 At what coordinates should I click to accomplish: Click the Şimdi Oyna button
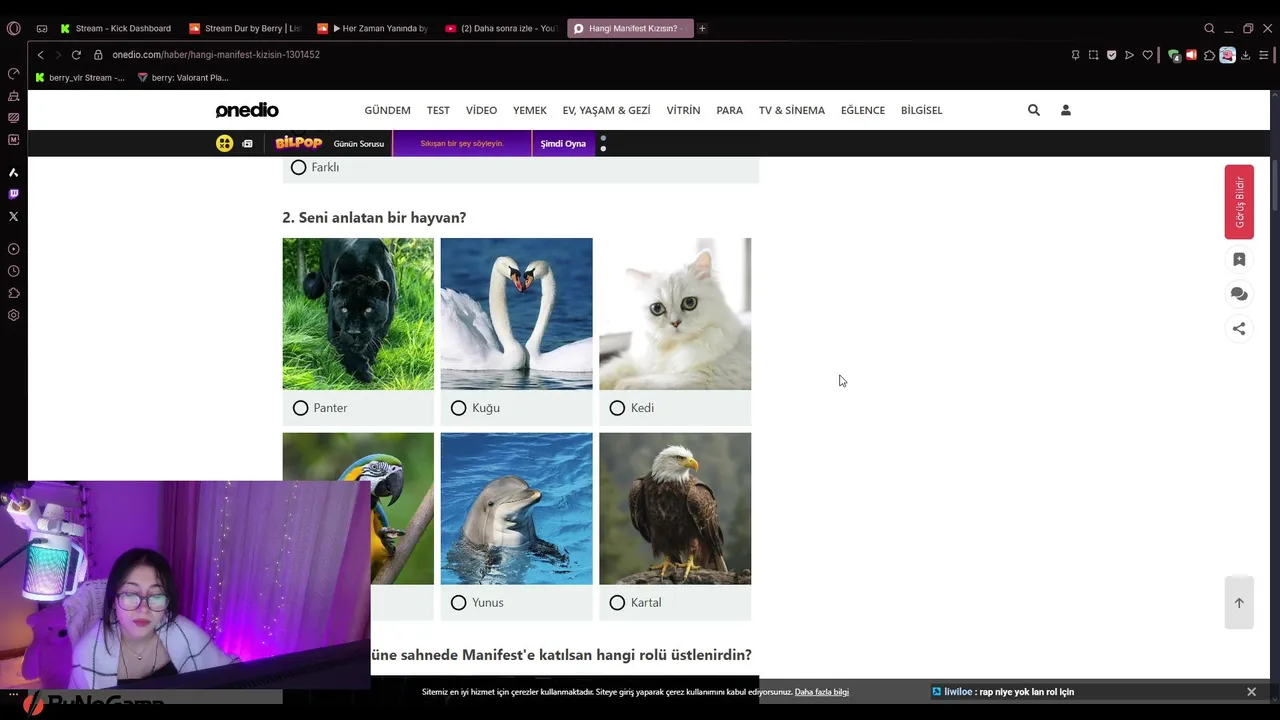click(563, 144)
